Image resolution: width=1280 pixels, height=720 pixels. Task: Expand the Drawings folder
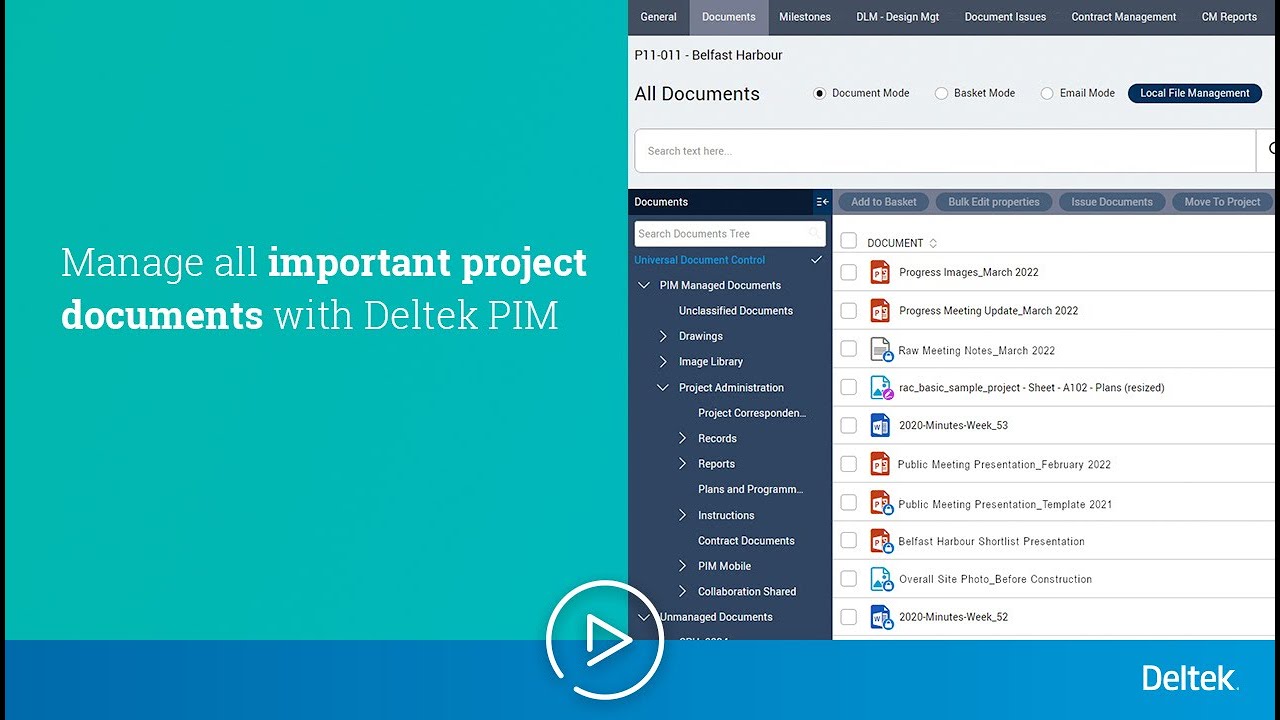click(x=663, y=336)
